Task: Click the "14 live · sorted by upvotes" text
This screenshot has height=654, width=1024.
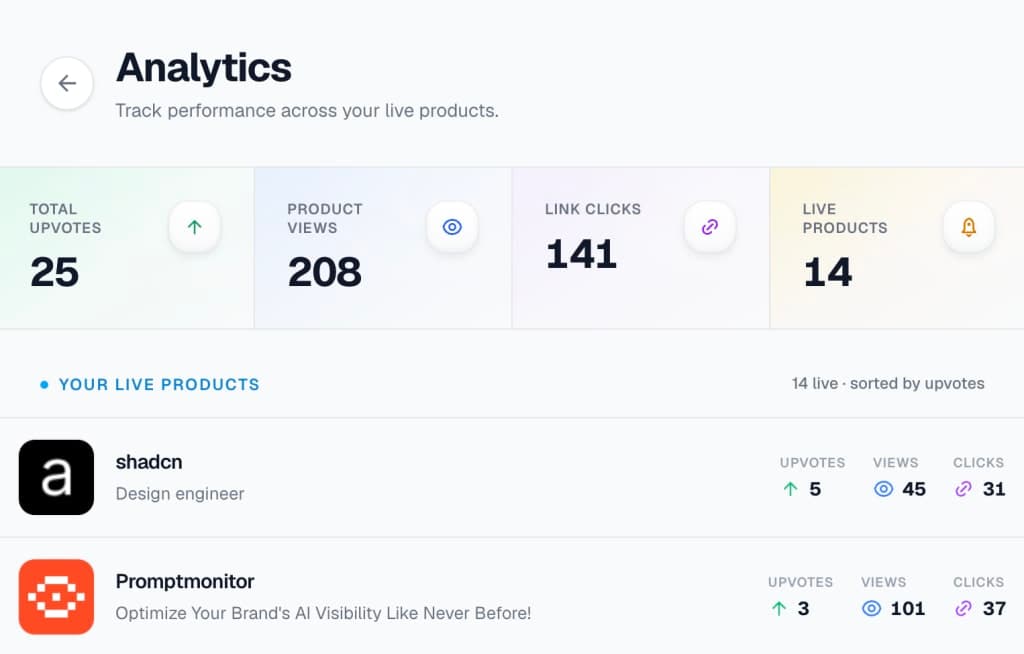Action: pyautogui.click(x=888, y=384)
